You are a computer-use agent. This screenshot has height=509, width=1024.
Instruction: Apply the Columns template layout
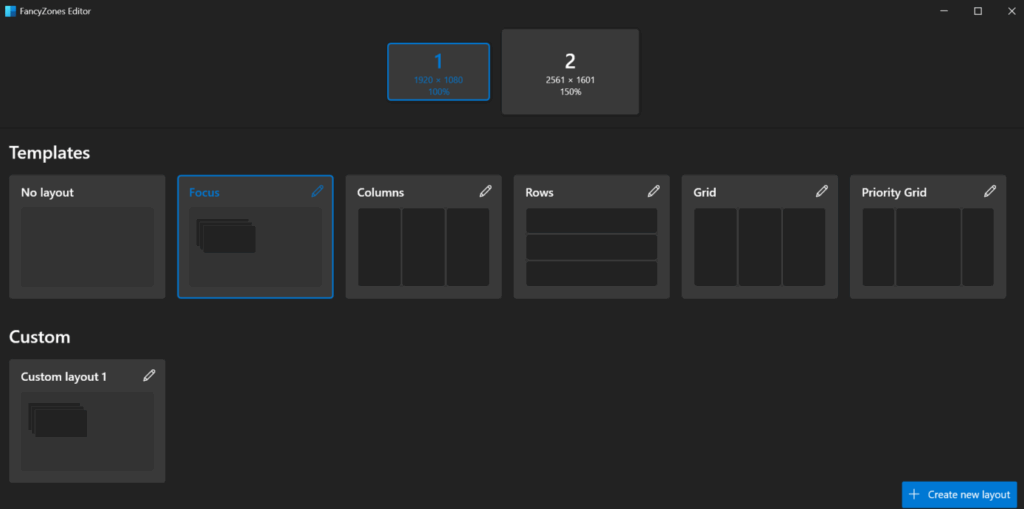pos(423,237)
